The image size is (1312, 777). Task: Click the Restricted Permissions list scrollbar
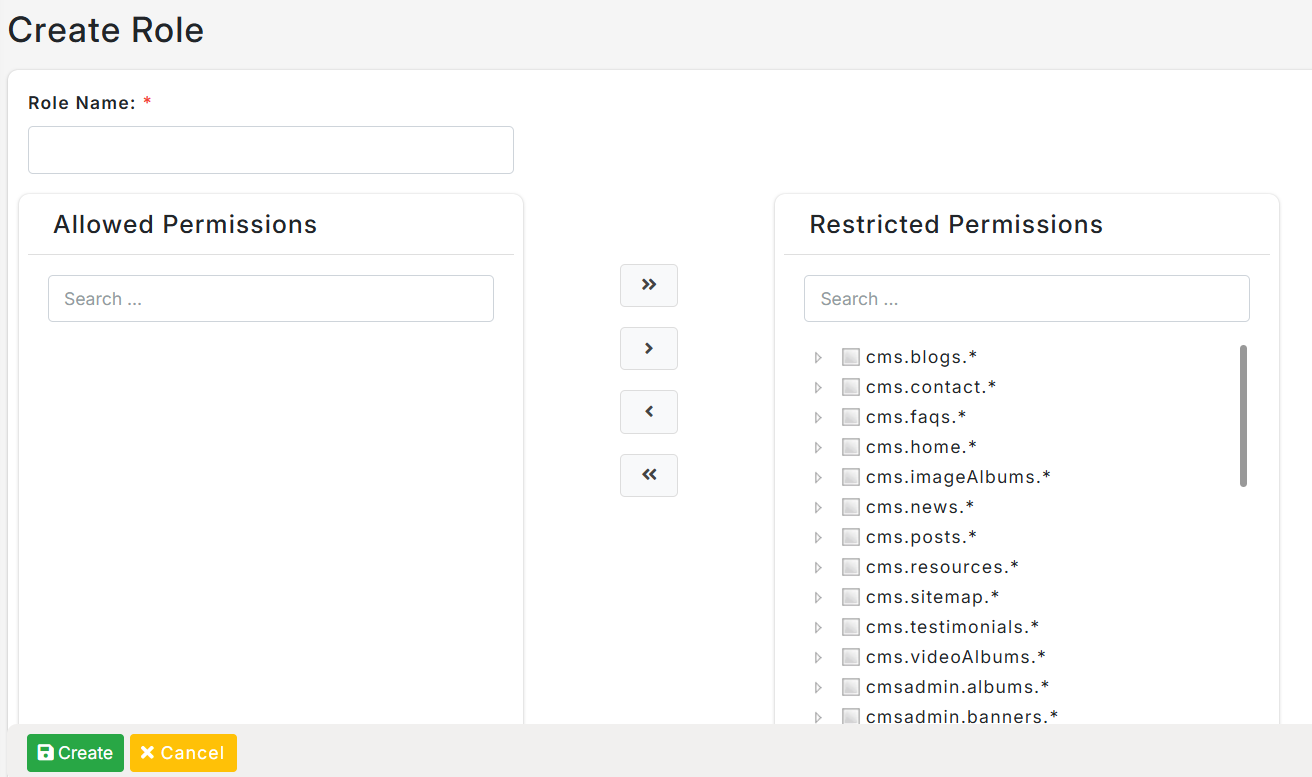pos(1243,416)
